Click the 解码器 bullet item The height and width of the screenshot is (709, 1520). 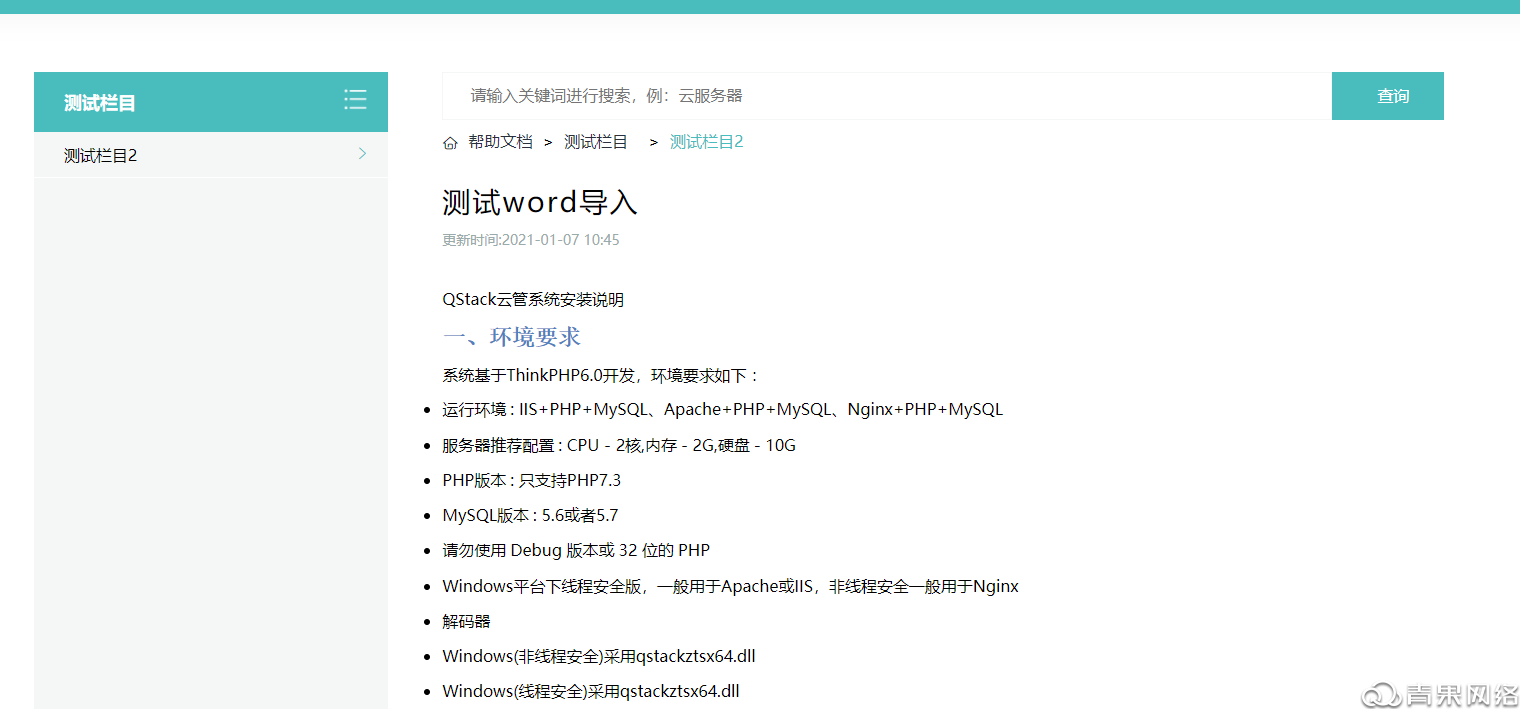tap(467, 622)
